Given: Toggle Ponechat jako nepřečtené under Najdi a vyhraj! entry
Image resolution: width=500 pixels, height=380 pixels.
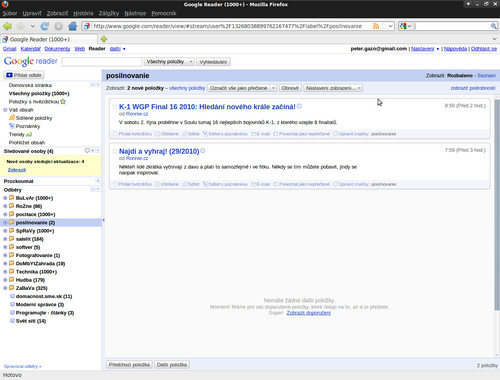Looking at the screenshot, I should [301, 184].
